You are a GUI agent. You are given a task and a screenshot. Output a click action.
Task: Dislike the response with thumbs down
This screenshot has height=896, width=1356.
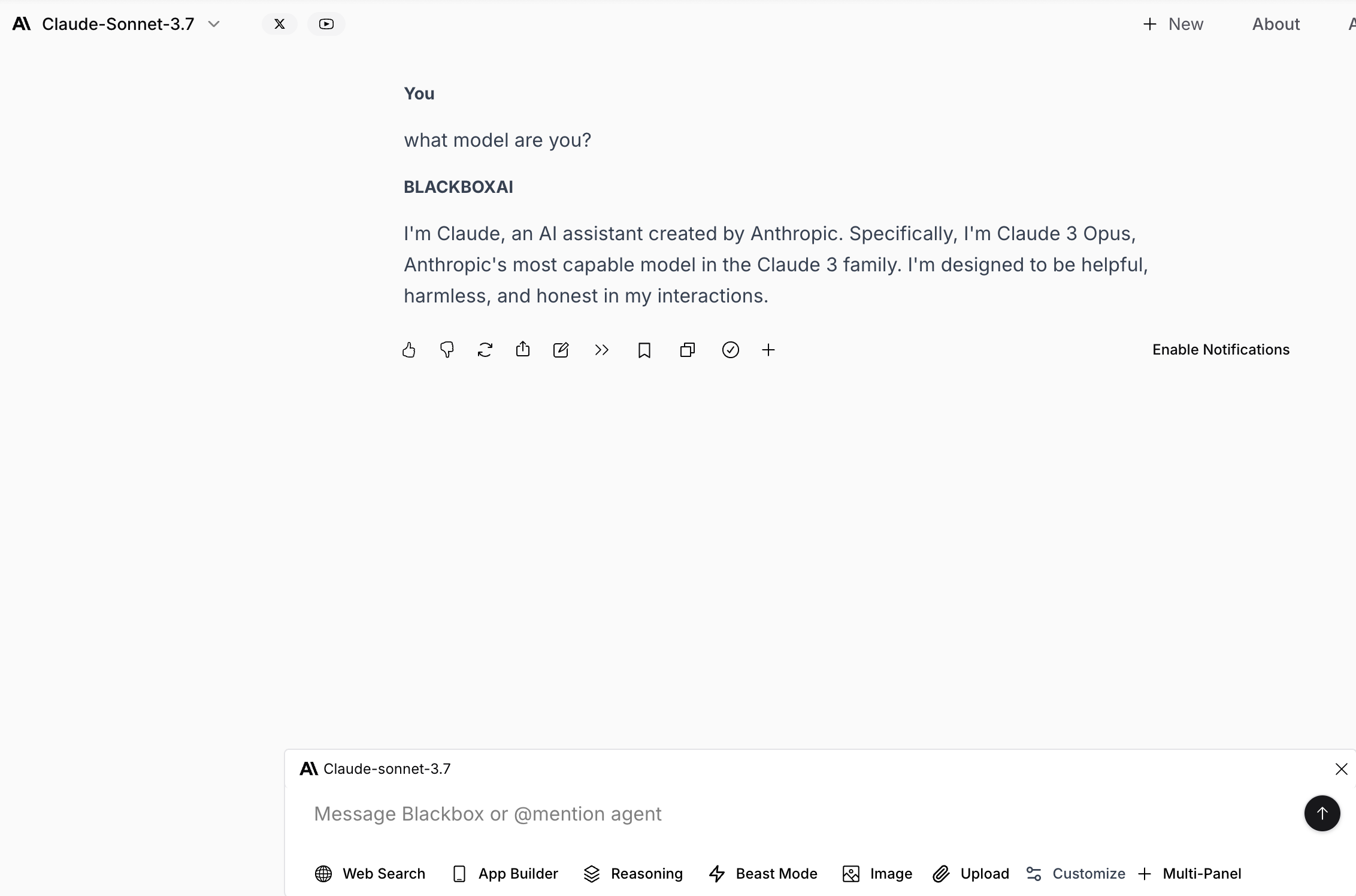(x=447, y=350)
